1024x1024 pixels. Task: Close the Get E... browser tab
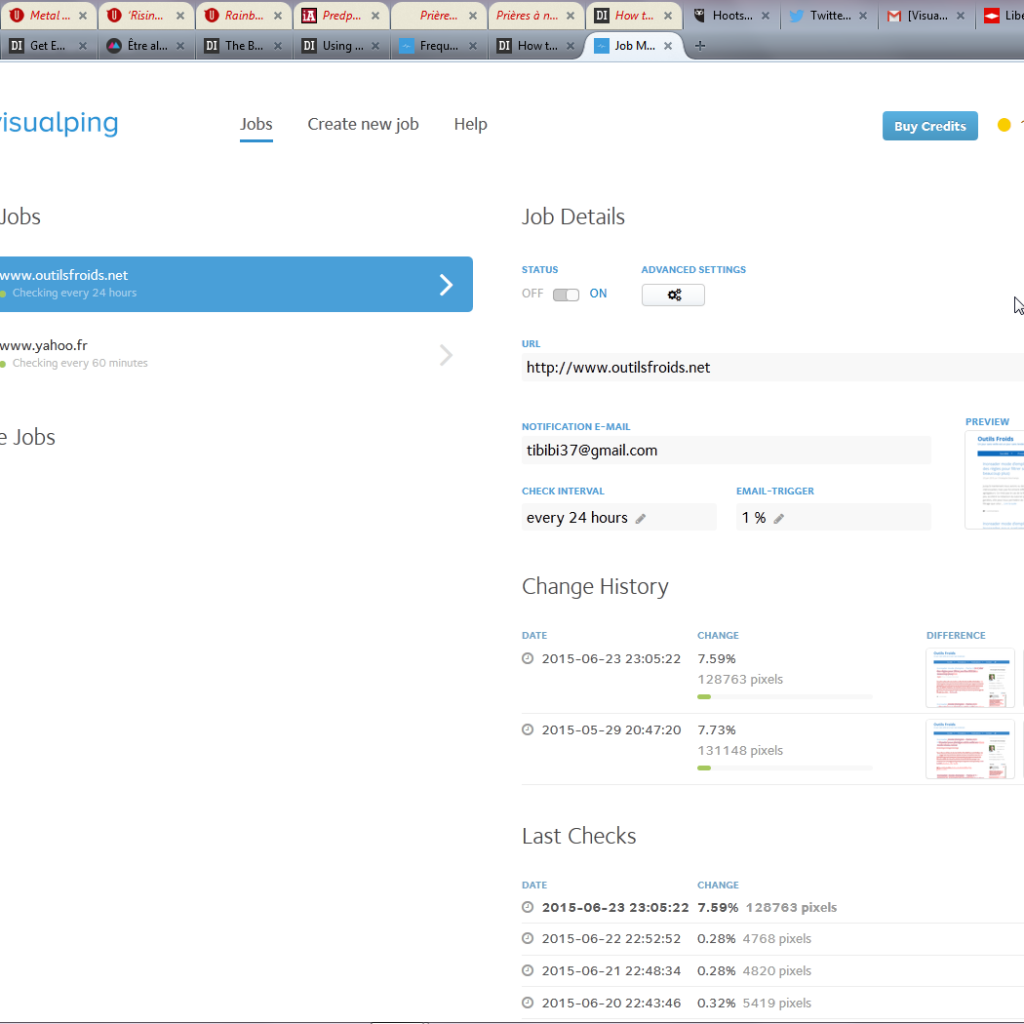point(83,46)
